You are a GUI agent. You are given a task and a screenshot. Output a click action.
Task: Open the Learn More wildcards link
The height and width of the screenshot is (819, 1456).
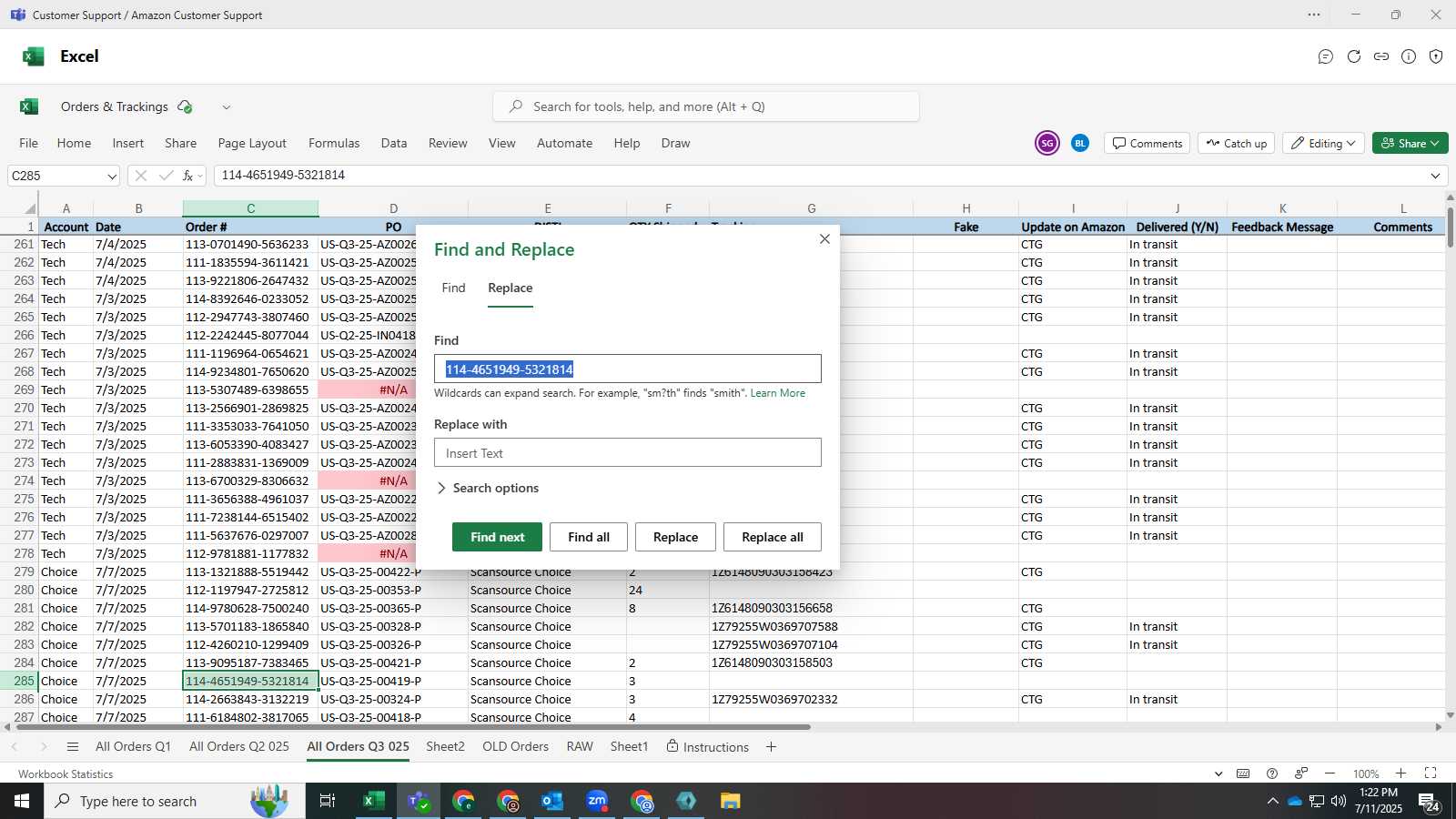778,393
